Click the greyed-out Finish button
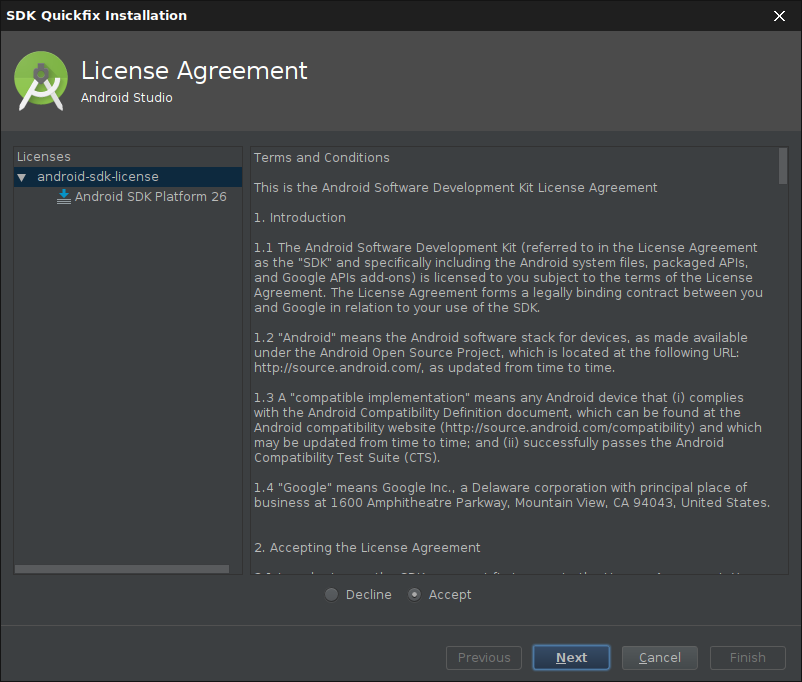This screenshot has width=802, height=682. [747, 657]
